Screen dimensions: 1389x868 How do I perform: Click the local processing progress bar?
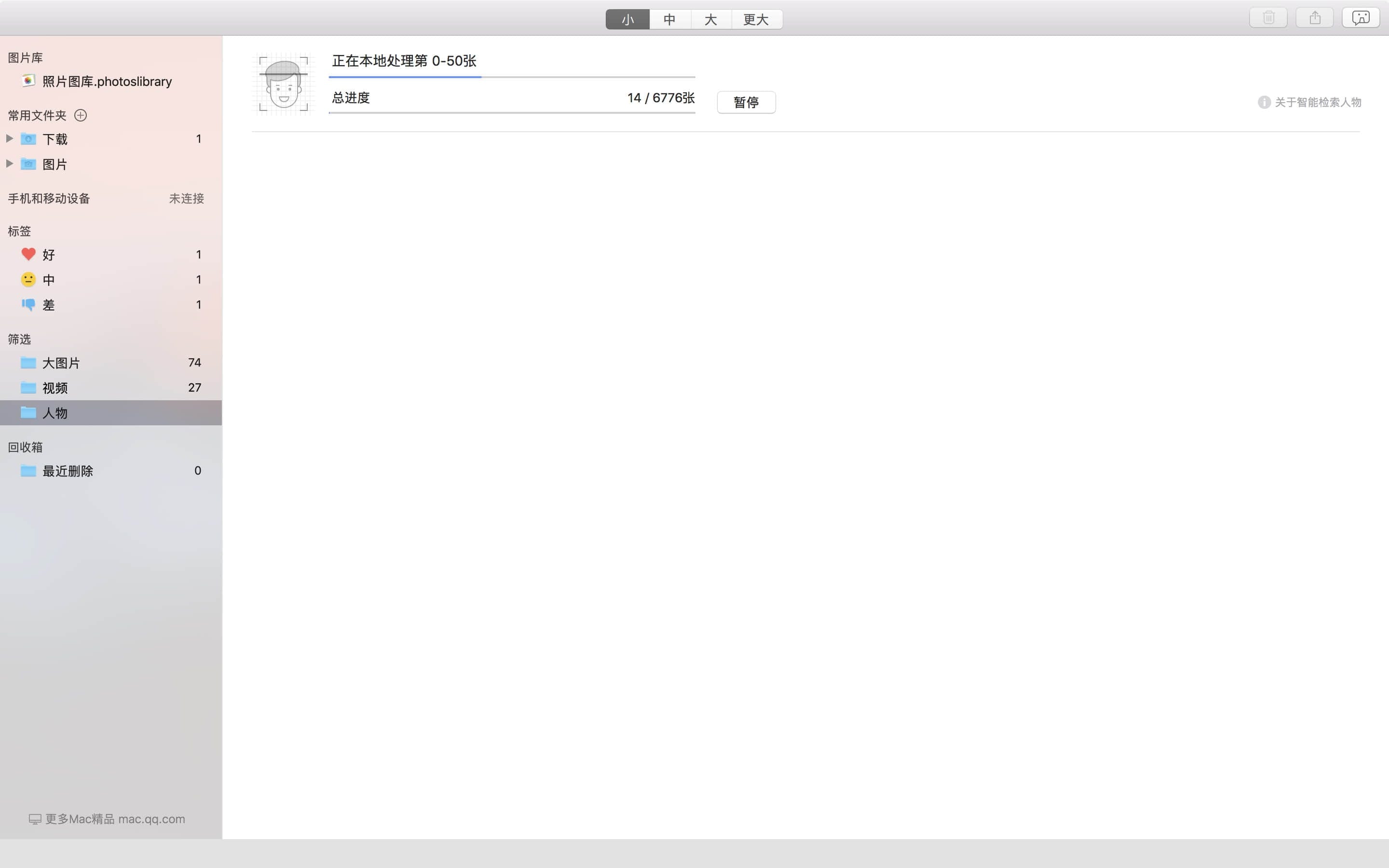tap(512, 76)
